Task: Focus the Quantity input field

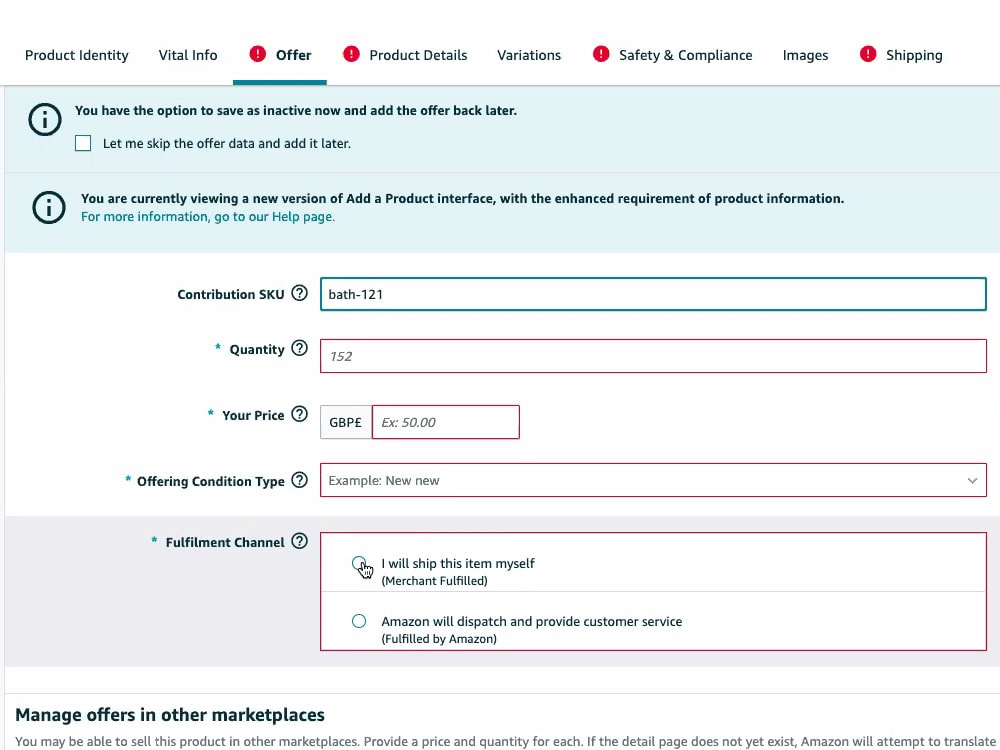Action: point(653,356)
